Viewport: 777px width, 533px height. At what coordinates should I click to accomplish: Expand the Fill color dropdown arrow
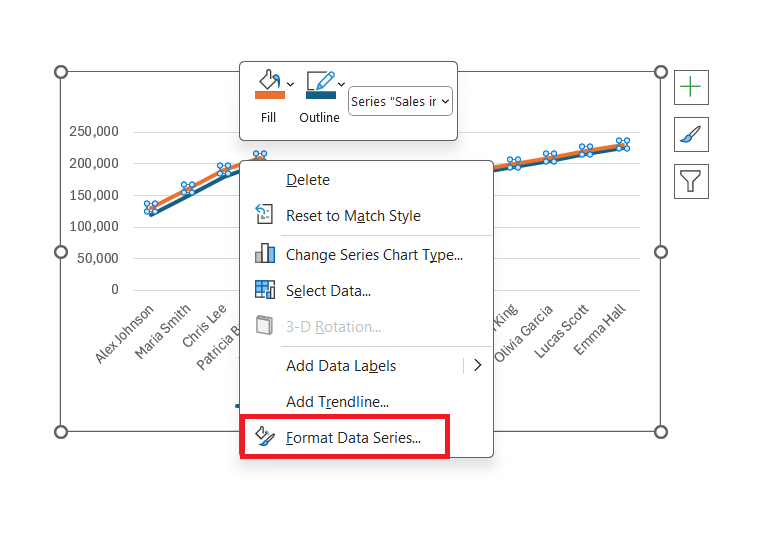click(290, 84)
